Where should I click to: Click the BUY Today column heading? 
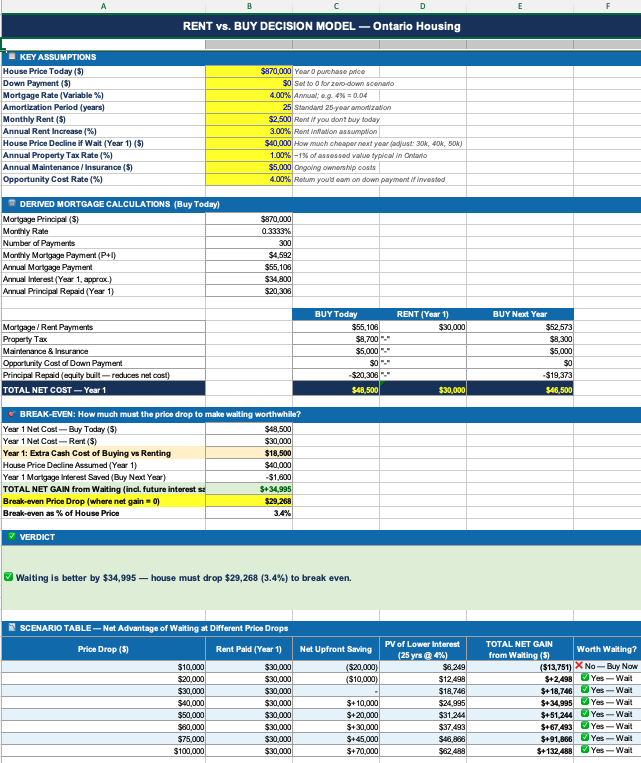click(x=336, y=314)
